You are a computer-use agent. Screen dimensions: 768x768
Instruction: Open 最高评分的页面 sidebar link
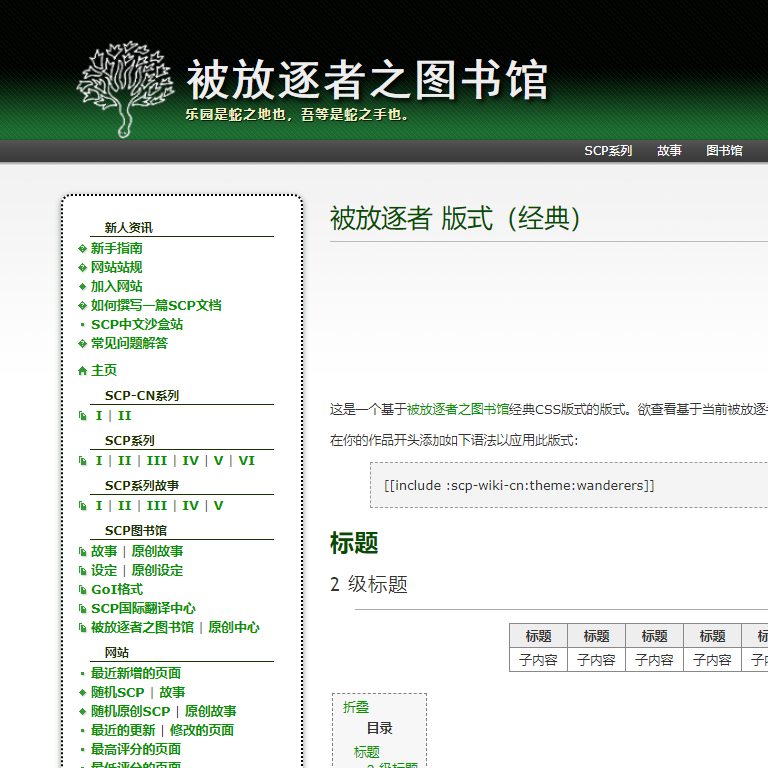[x=136, y=749]
